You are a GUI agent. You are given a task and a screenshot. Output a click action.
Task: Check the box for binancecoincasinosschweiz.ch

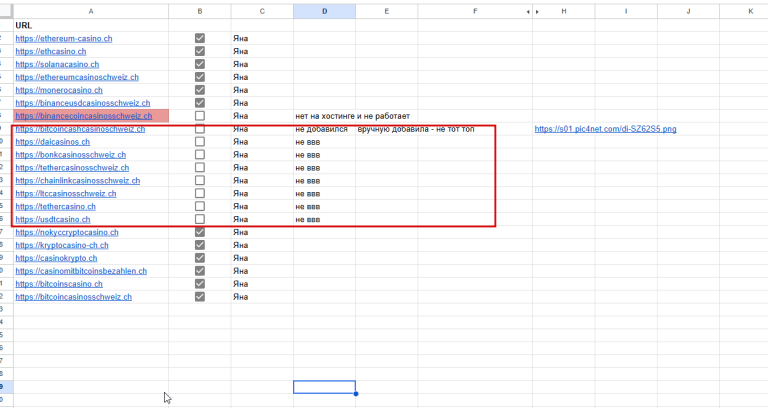pyautogui.click(x=200, y=116)
